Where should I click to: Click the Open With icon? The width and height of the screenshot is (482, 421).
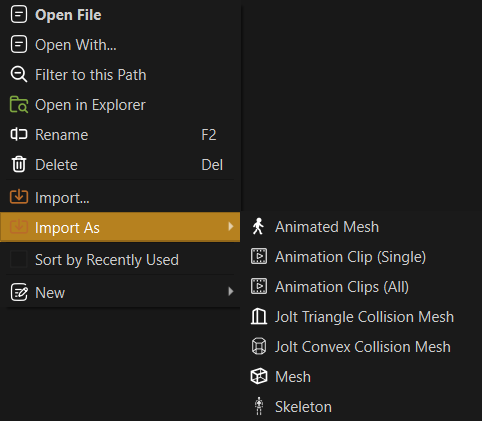click(19, 45)
